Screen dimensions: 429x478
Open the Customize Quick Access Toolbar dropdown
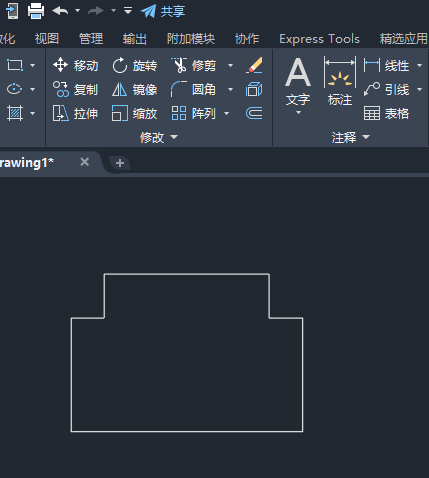click(128, 11)
